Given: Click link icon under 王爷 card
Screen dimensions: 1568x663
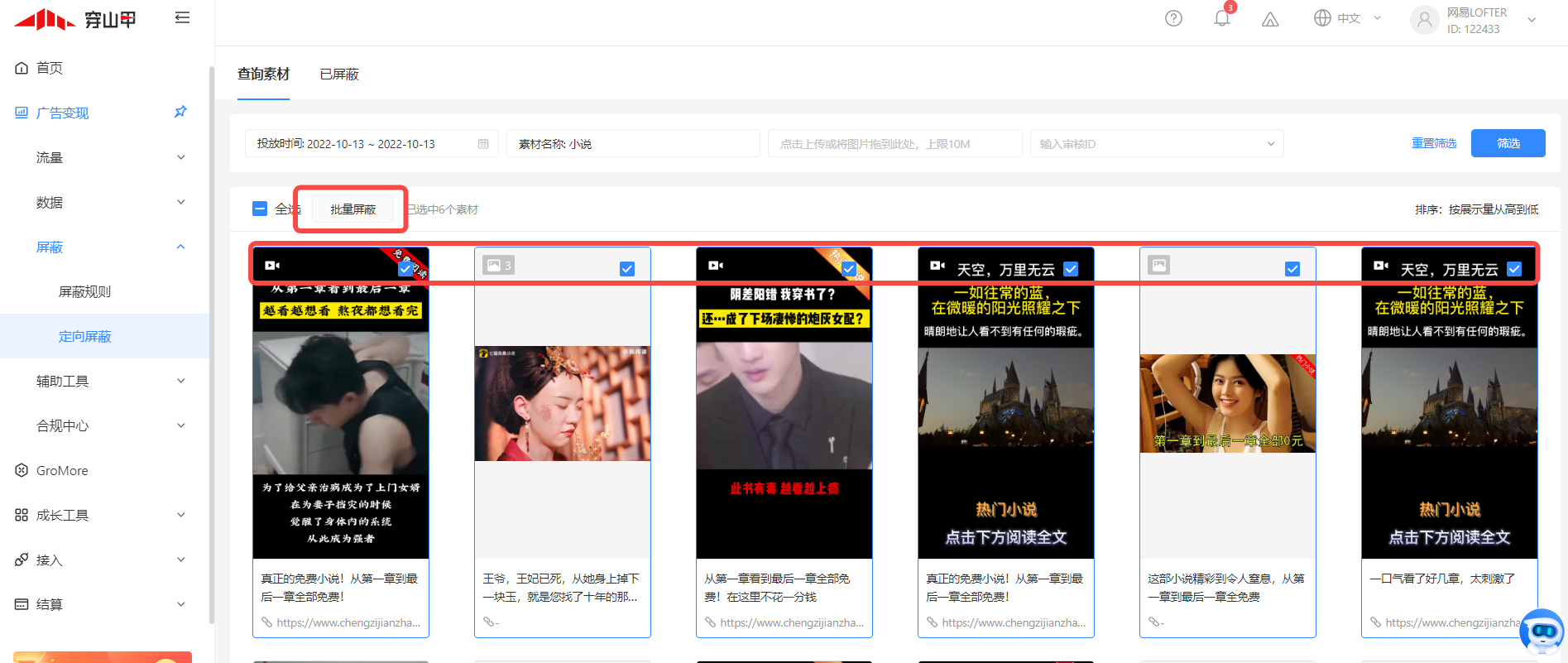Looking at the screenshot, I should pos(489,622).
